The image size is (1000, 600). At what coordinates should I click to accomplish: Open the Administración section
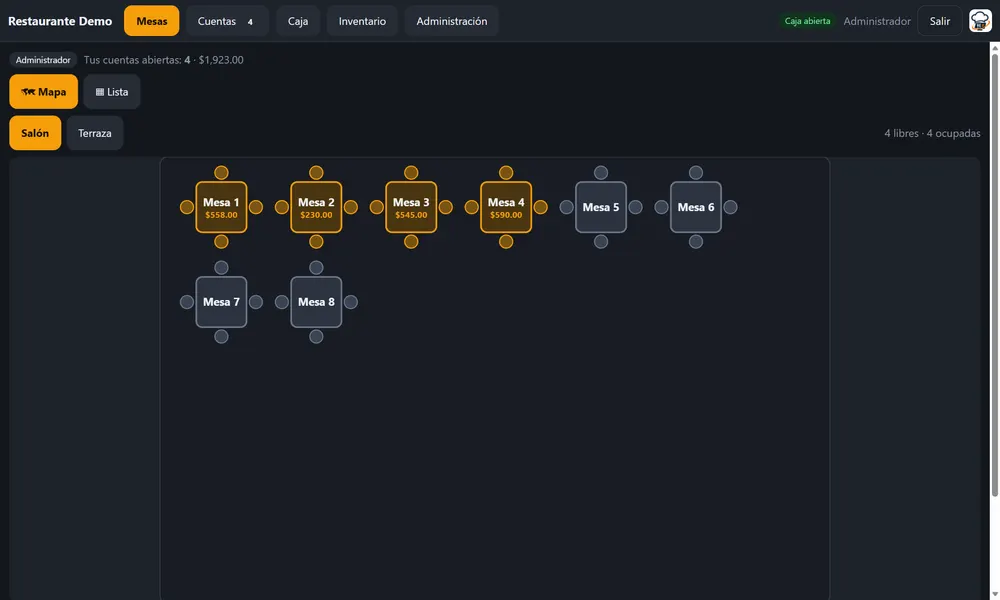pos(452,21)
